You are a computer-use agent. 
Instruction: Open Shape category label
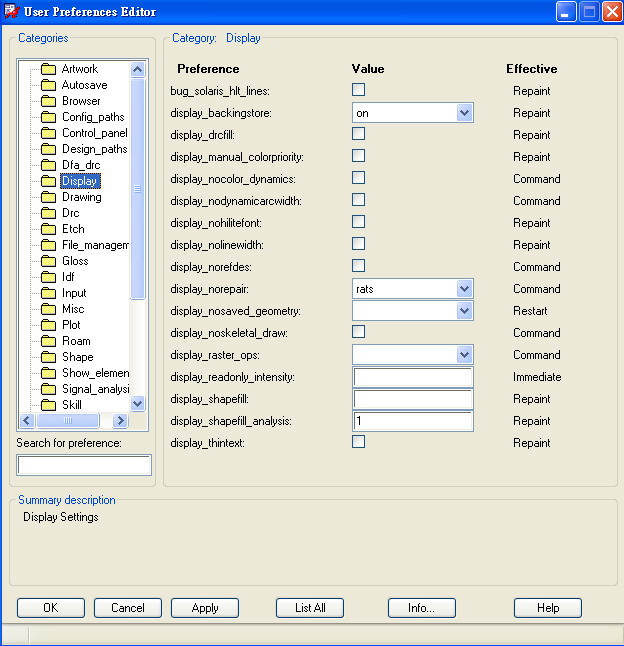(77, 357)
